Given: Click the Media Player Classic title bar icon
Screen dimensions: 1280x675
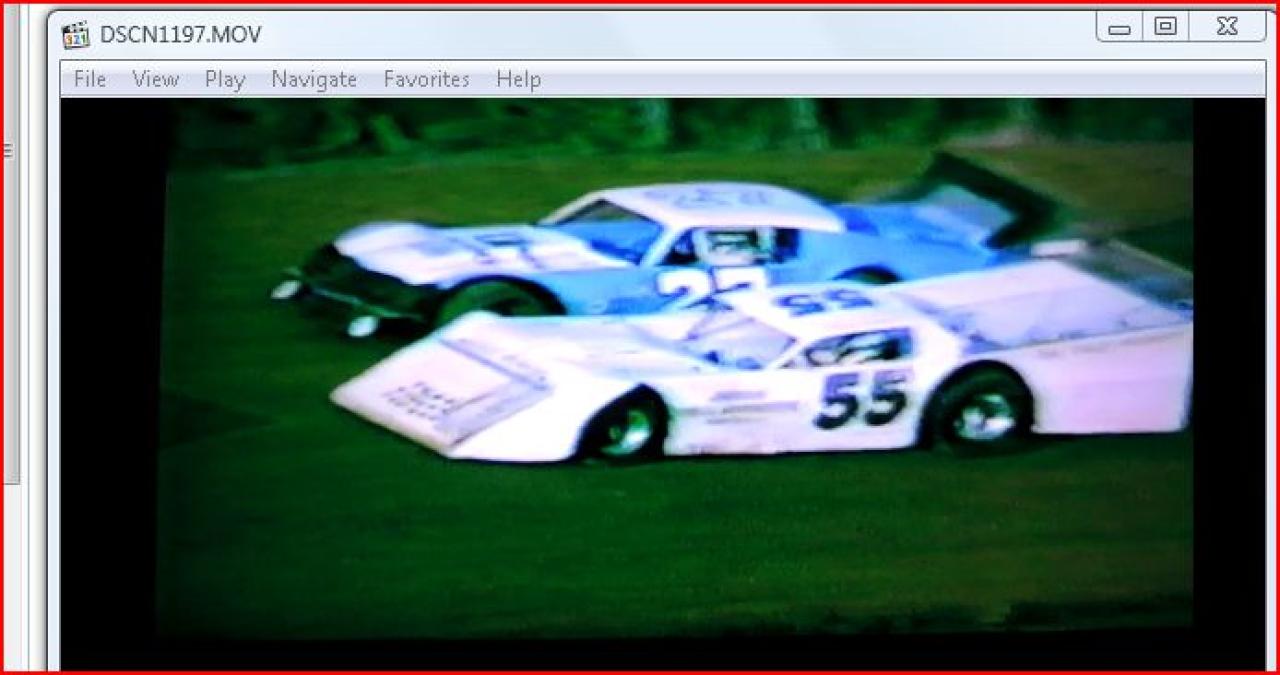Looking at the screenshot, I should coord(76,35).
